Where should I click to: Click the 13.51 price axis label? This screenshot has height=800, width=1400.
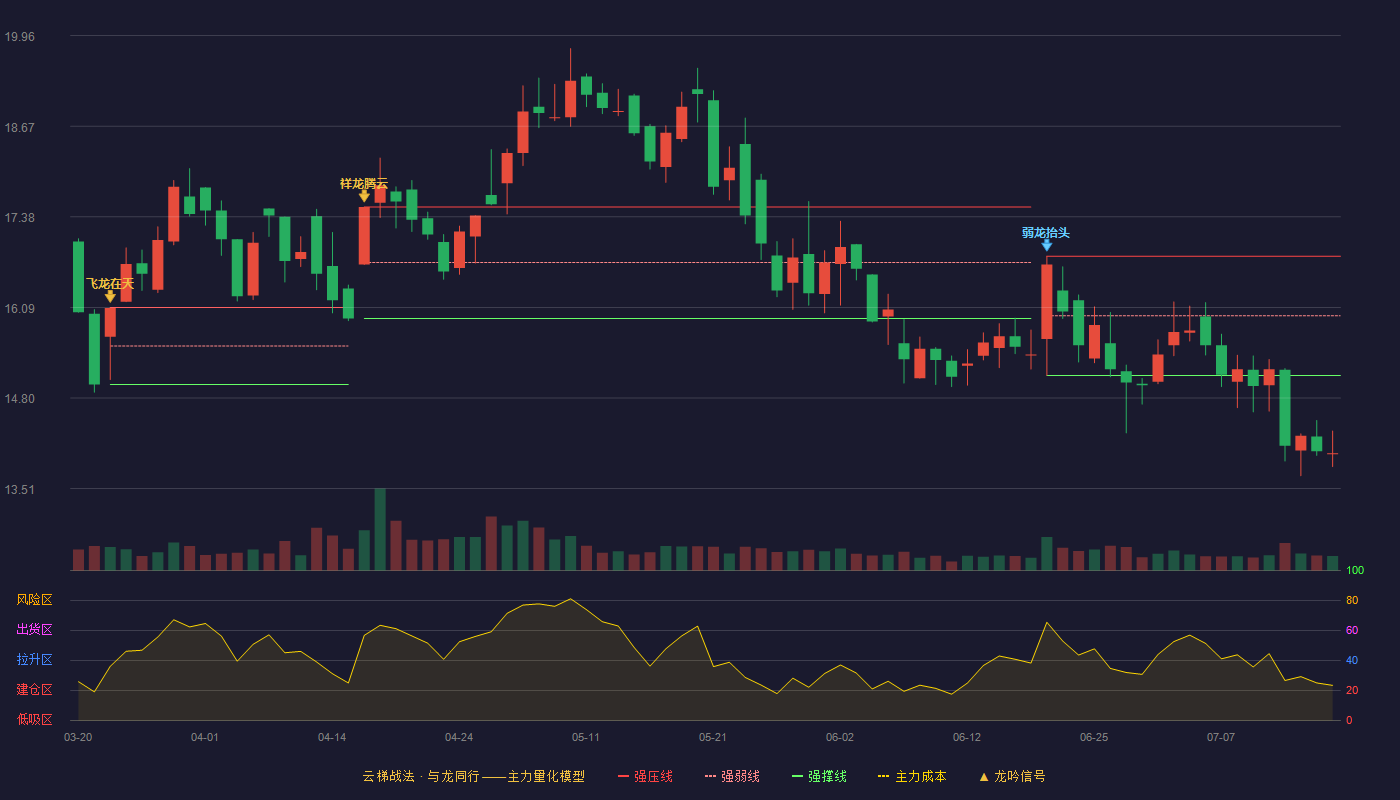(x=19, y=490)
